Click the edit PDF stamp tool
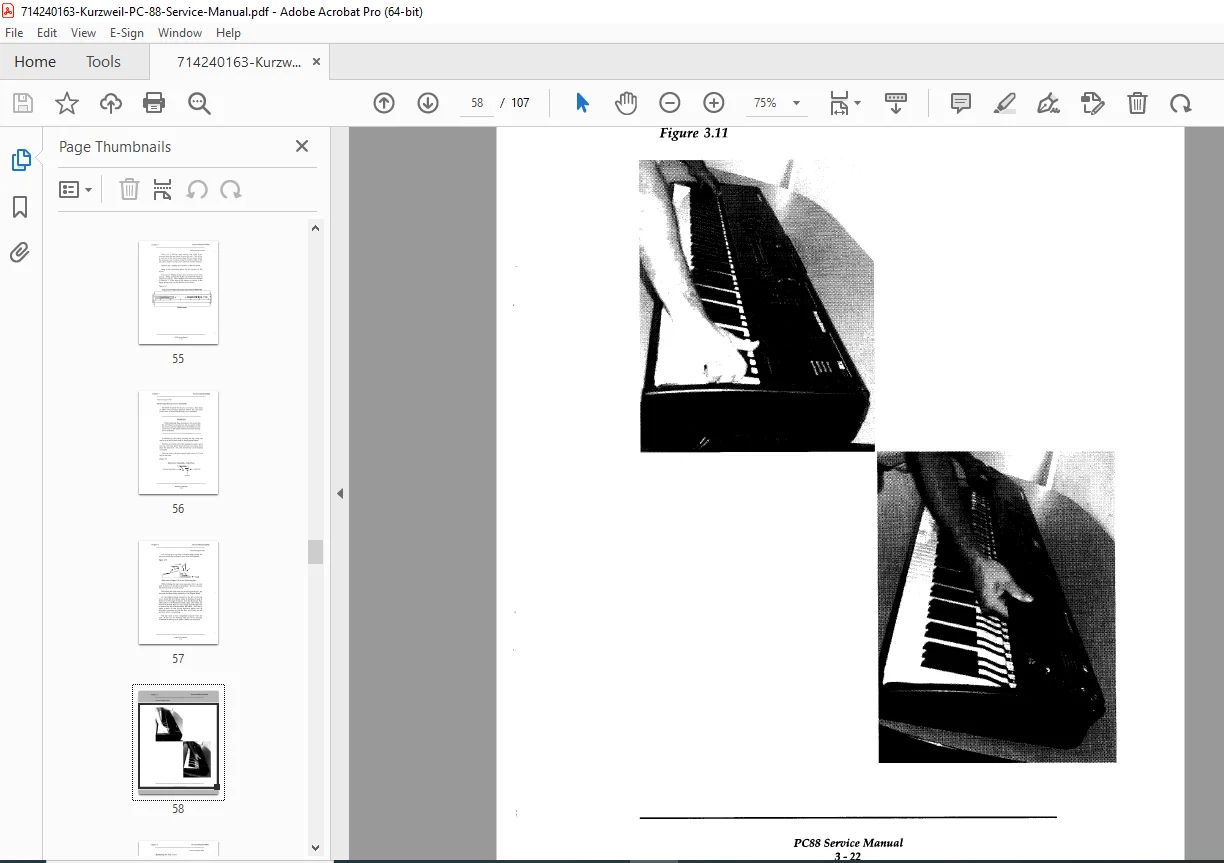Viewport: 1224px width, 863px height. 1093,103
